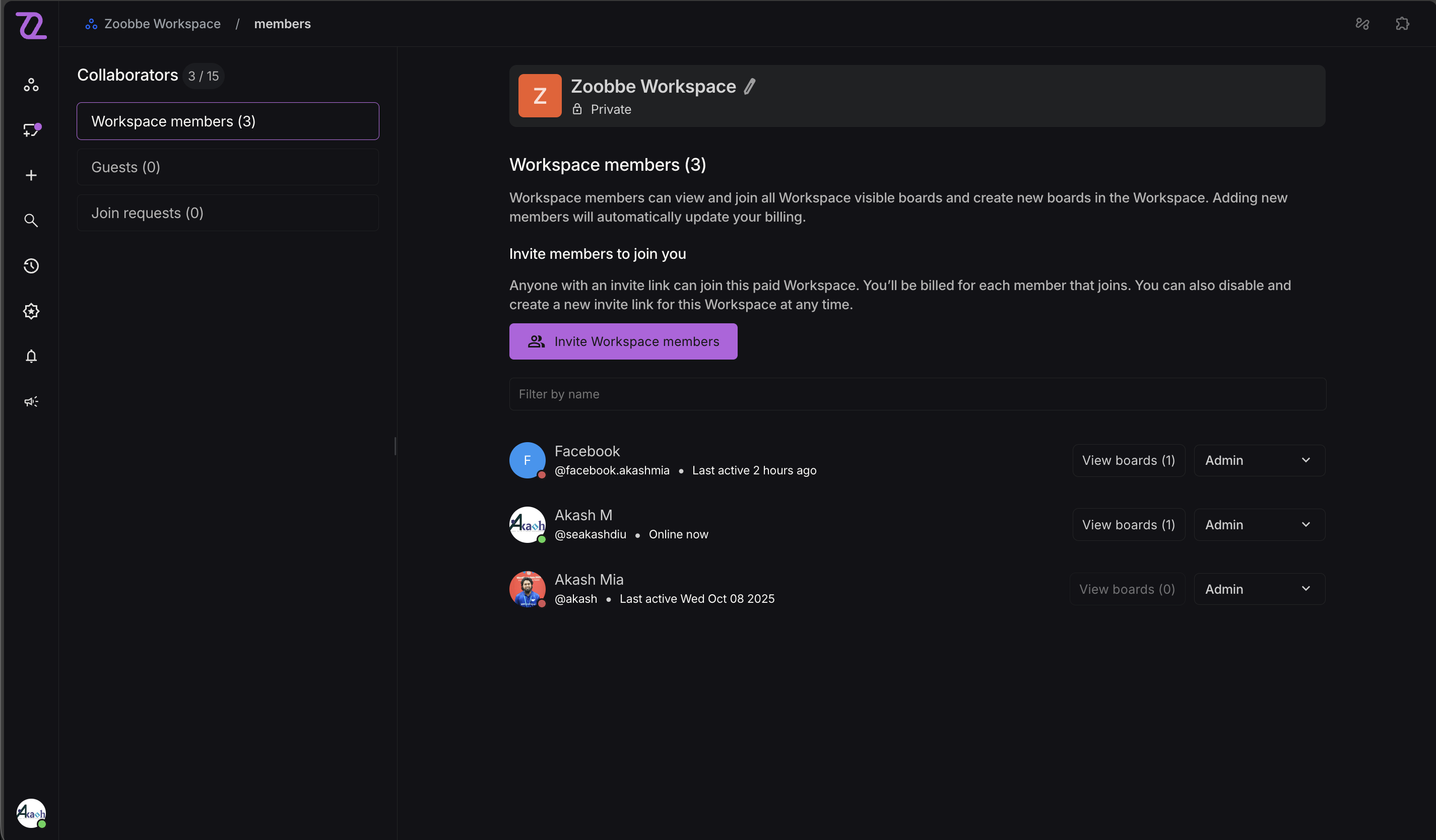This screenshot has width=1436, height=840.
Task: Click the megaphone announcements icon
Action: click(31, 401)
